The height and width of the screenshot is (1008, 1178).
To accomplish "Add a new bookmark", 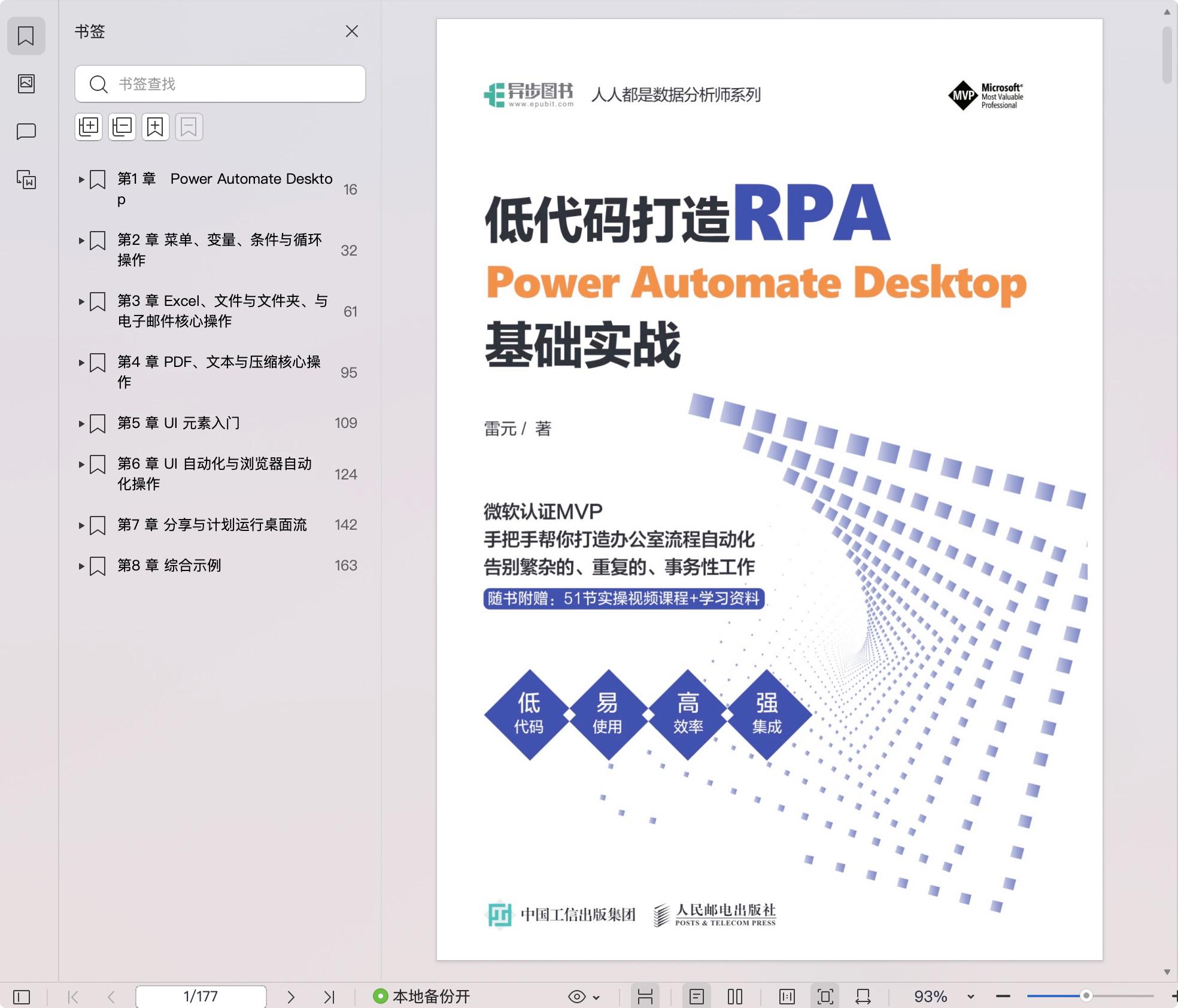I will click(156, 127).
